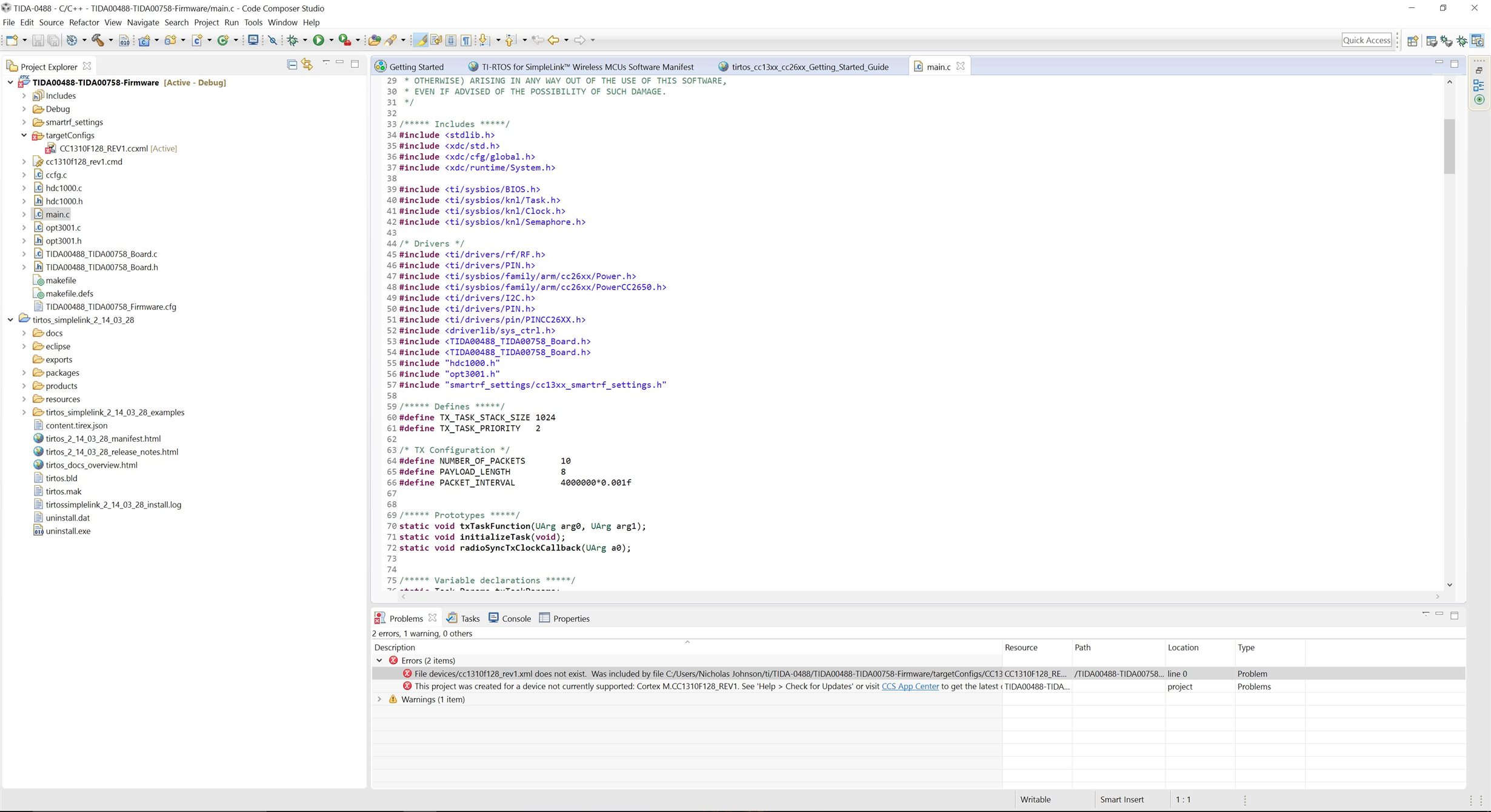Click the yellow Back navigation arrow
Image resolution: width=1491 pixels, height=812 pixels.
pyautogui.click(x=553, y=40)
